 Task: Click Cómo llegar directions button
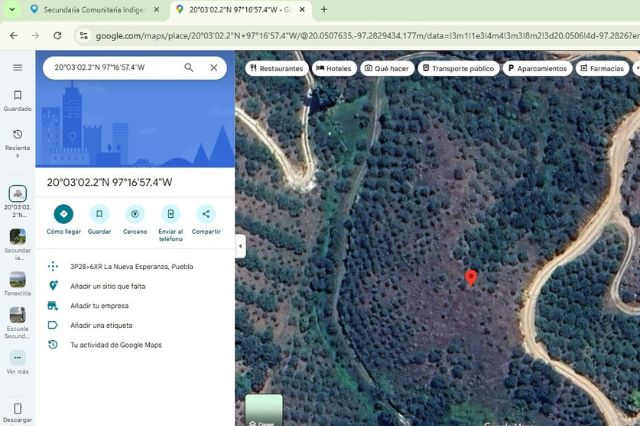pyautogui.click(x=63, y=220)
